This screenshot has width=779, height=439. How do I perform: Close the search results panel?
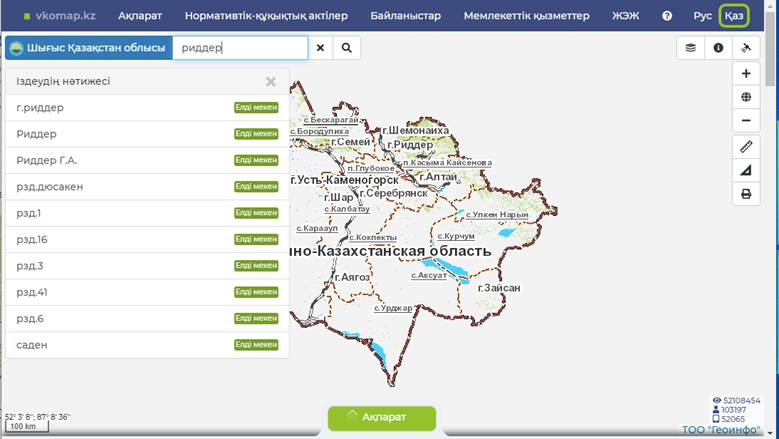[271, 82]
